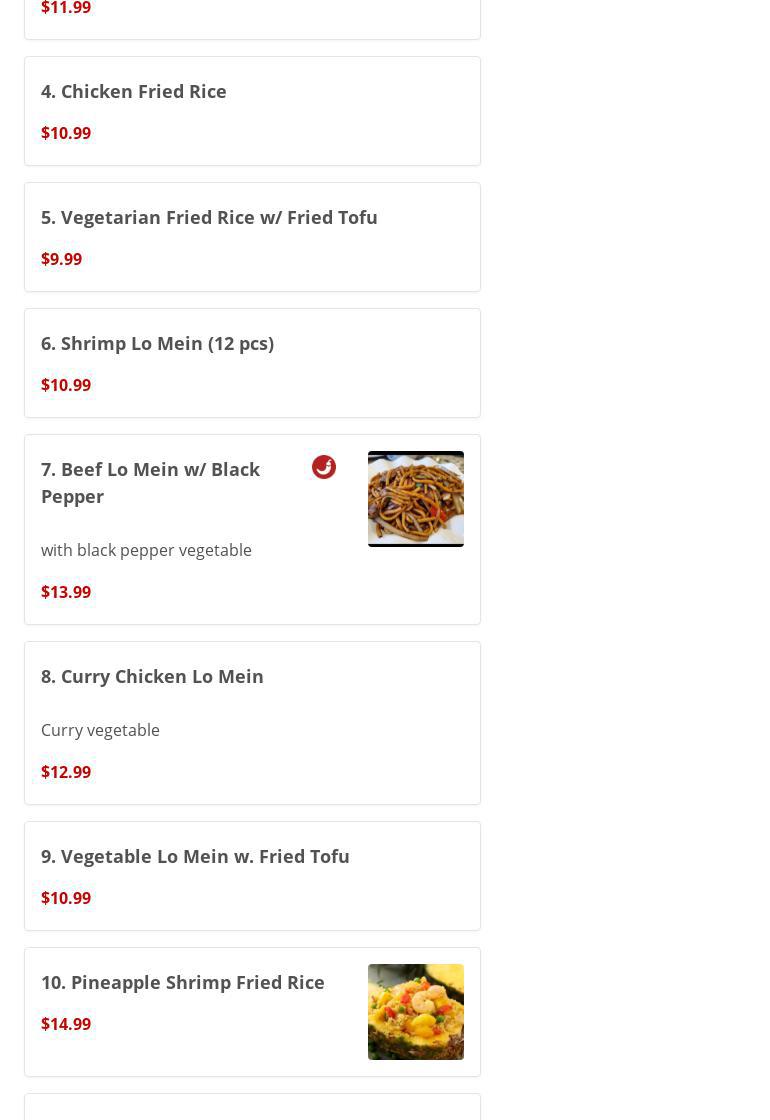Screen dimensions: 770x1120
Task: Select 5. Vegetarian Fried Rice w/ Fried Tofu
Action: coord(209,217)
